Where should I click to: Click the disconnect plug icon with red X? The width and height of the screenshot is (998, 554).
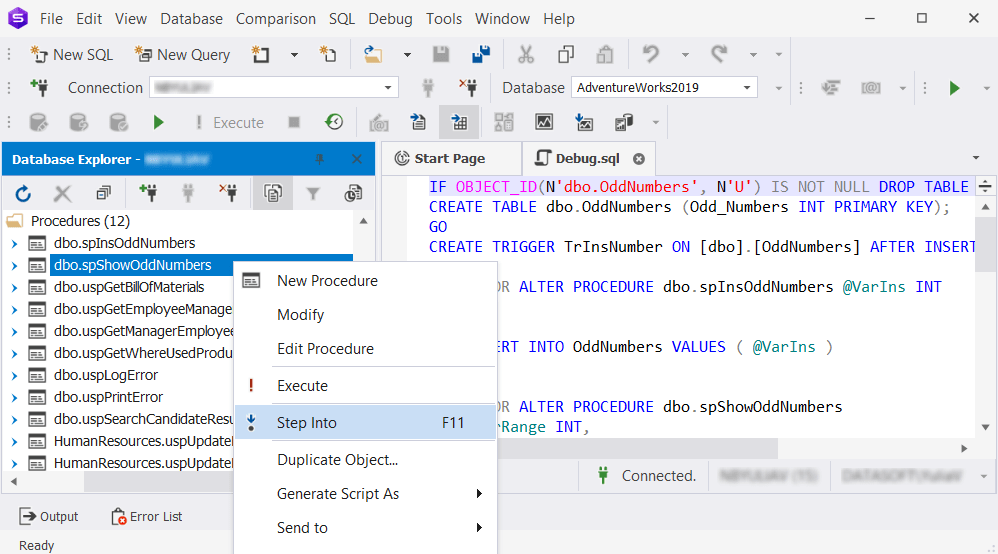(468, 88)
